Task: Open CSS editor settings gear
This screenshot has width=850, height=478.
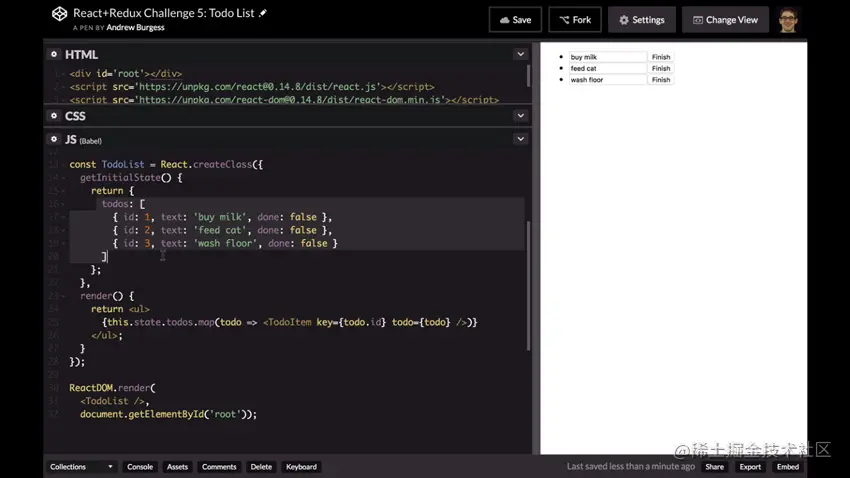Action: tap(54, 115)
